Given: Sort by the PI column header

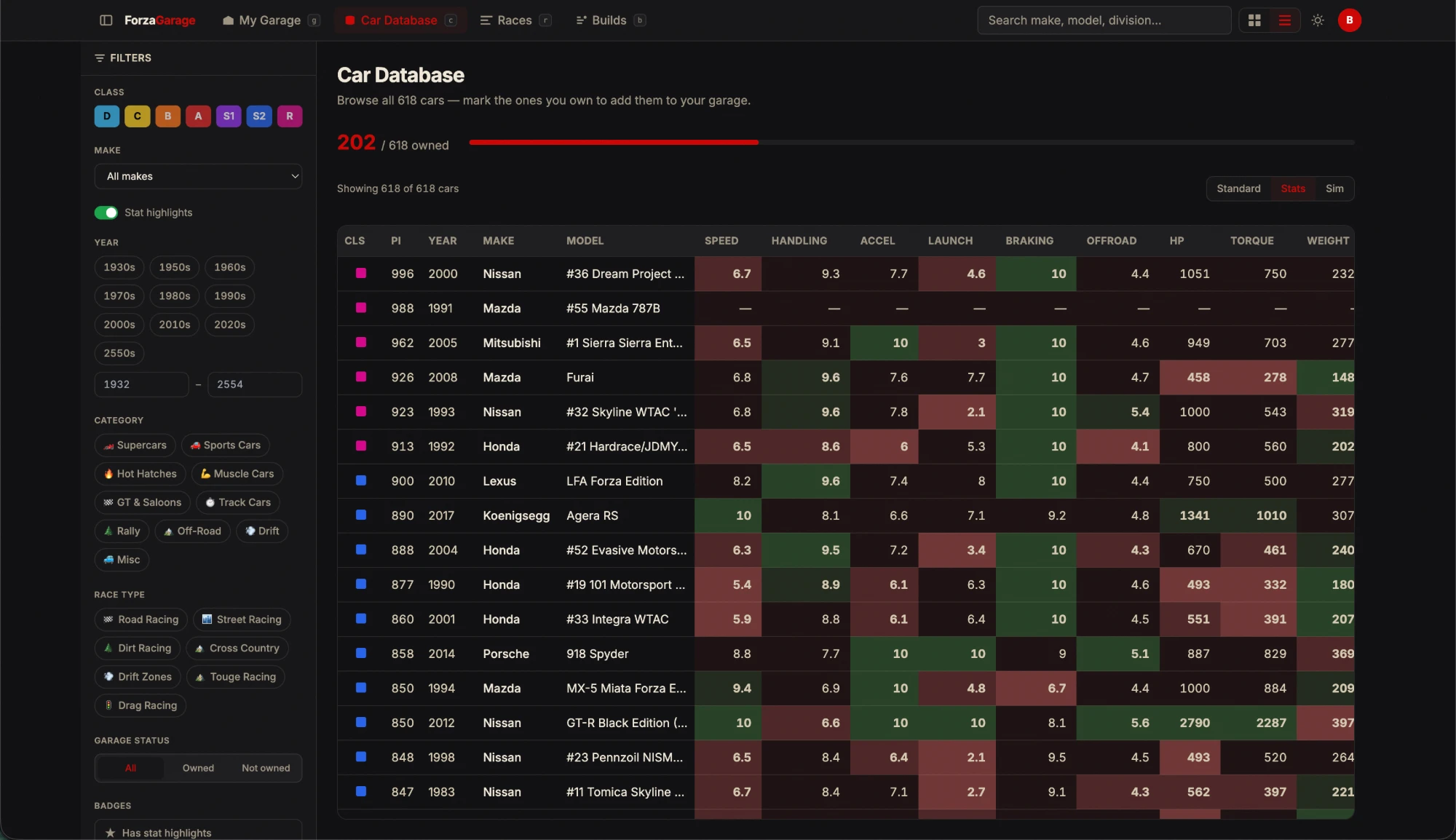Looking at the screenshot, I should pos(396,241).
